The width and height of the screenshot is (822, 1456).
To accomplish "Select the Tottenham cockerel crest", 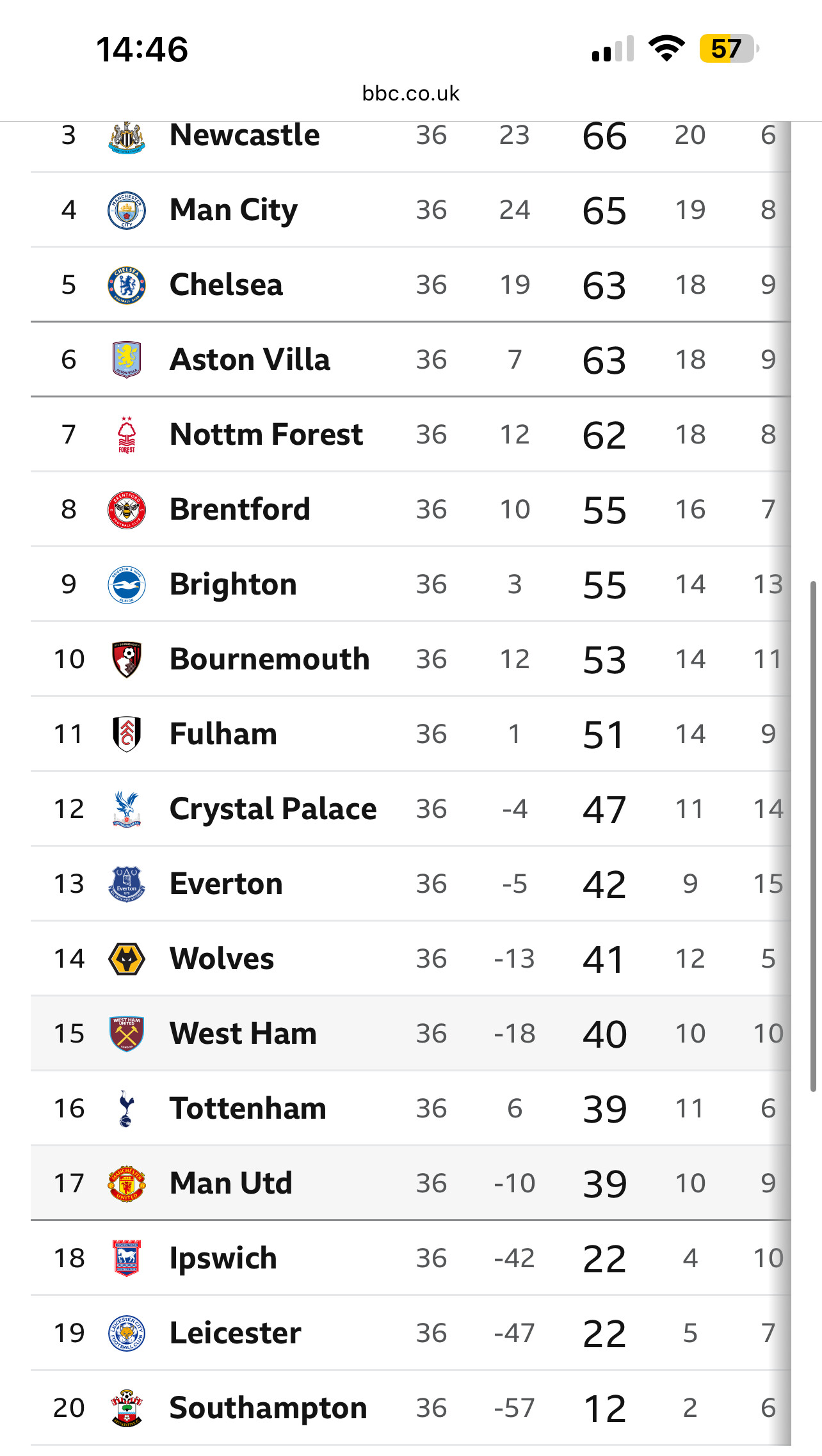I will 126,1108.
